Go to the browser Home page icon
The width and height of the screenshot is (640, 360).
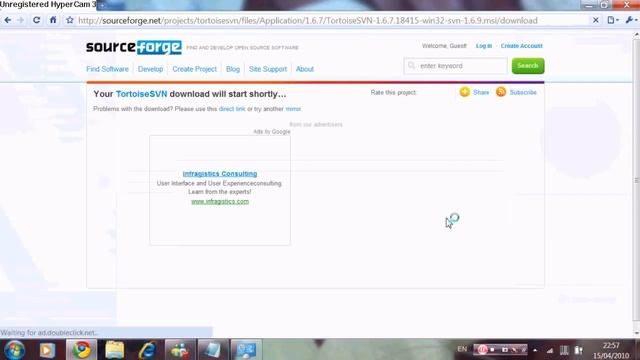[x=53, y=20]
